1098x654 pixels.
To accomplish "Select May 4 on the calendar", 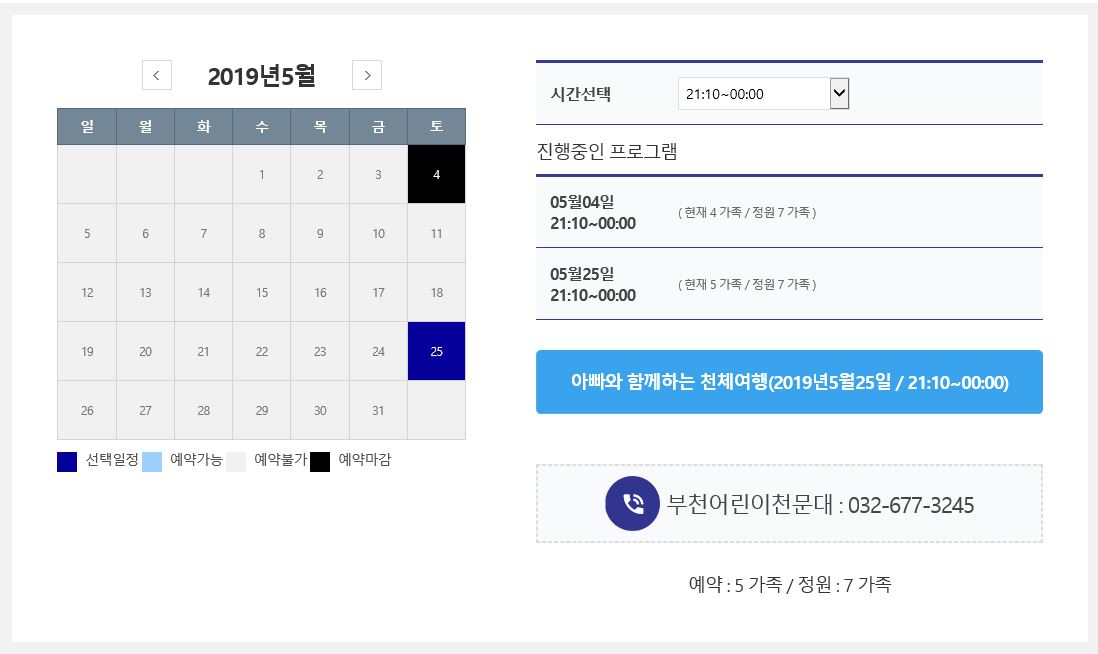I will click(x=436, y=175).
